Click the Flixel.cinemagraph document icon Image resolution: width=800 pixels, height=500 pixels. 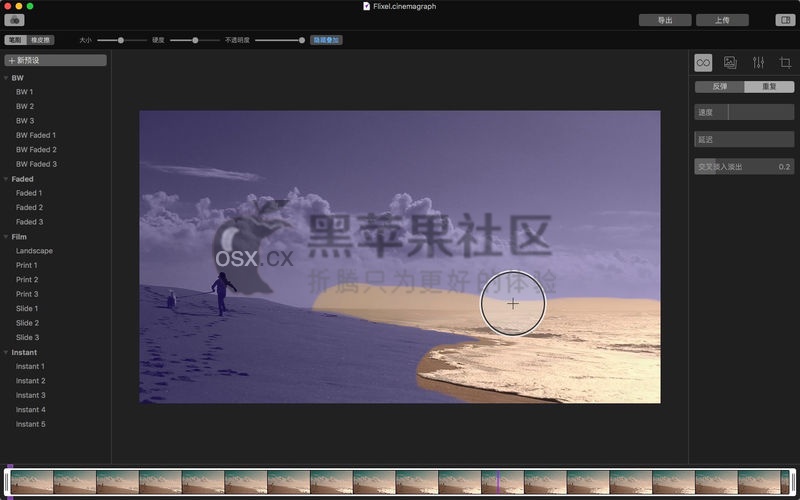click(x=366, y=6)
